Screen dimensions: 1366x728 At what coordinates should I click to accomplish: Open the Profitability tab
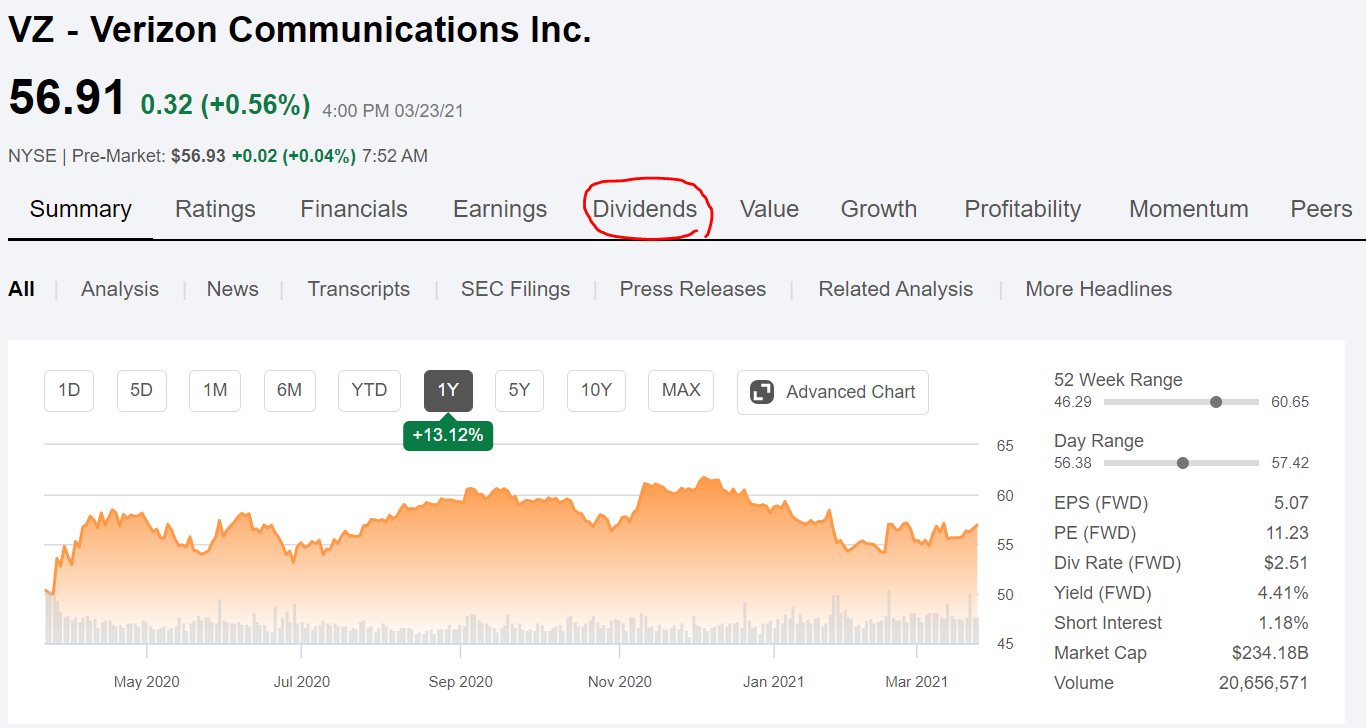coord(1023,209)
